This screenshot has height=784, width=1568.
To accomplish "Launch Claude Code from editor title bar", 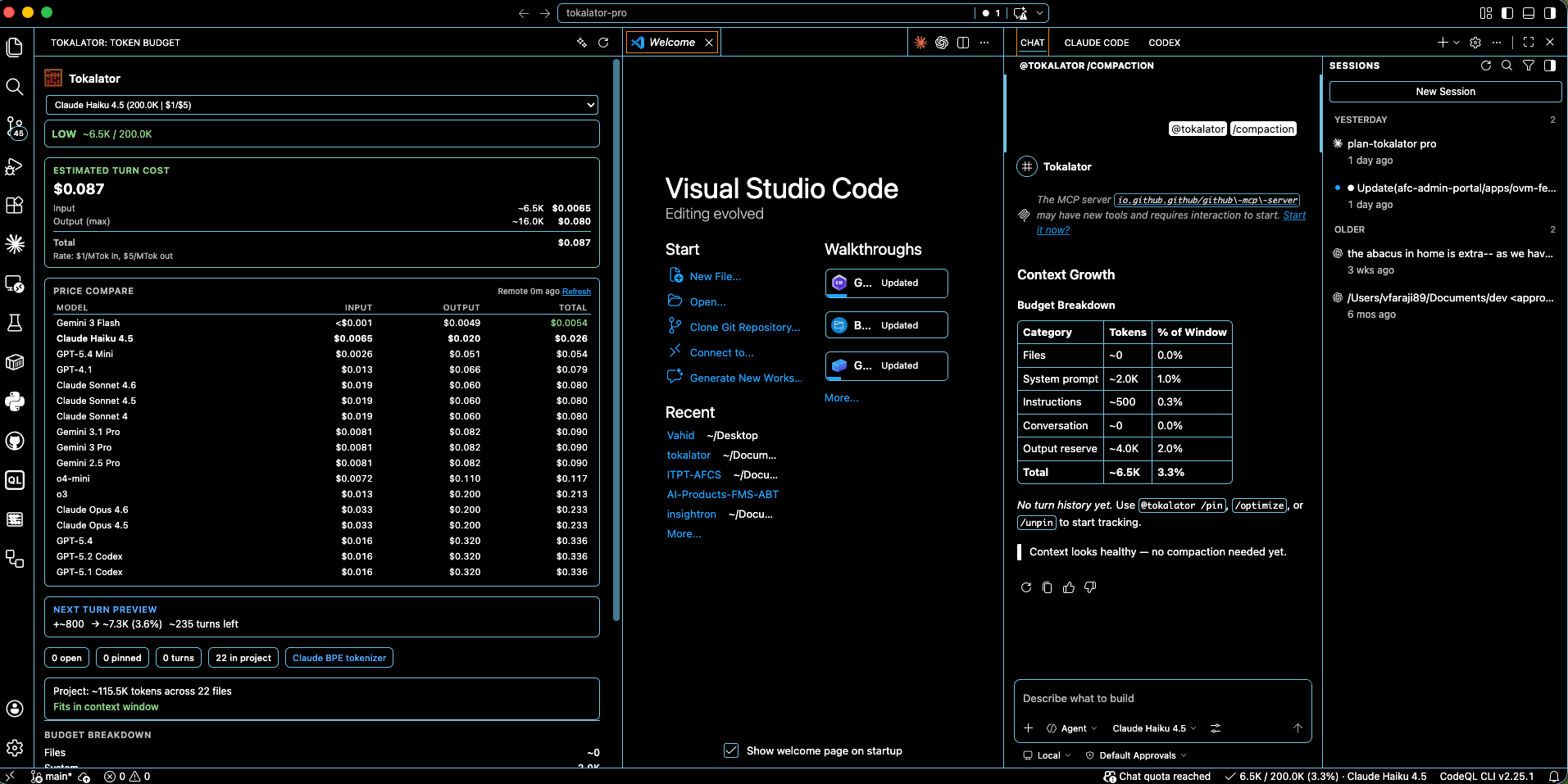I will coord(920,43).
